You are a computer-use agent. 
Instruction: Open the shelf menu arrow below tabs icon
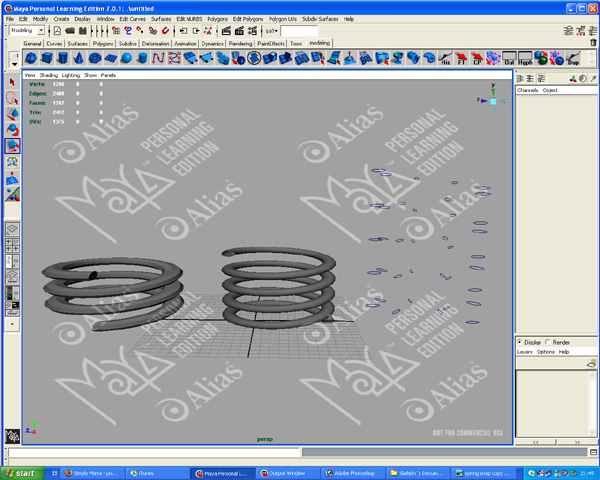point(14,64)
